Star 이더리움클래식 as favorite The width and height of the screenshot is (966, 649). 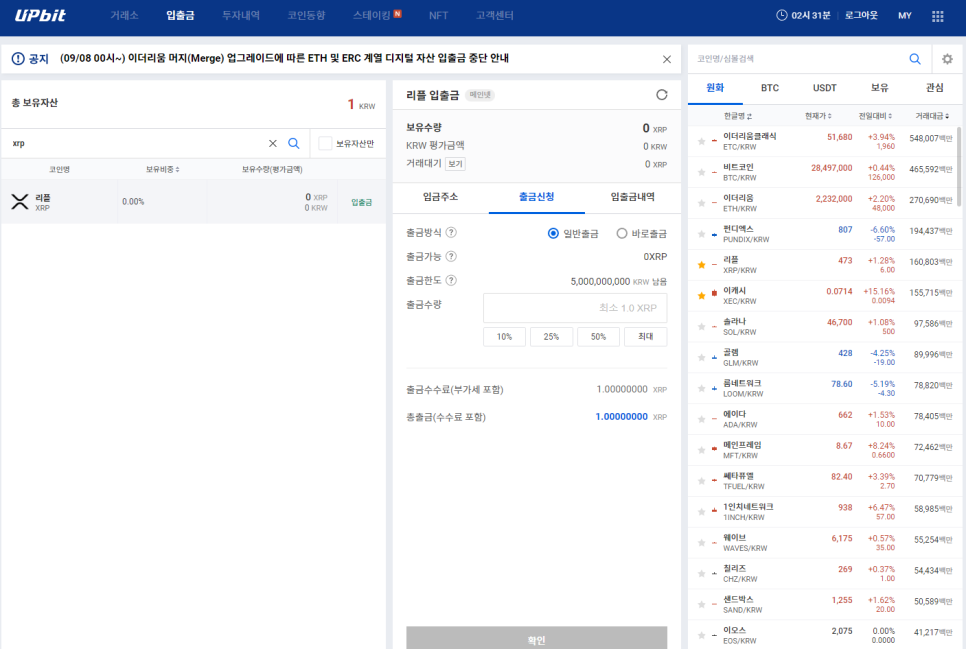coord(701,141)
